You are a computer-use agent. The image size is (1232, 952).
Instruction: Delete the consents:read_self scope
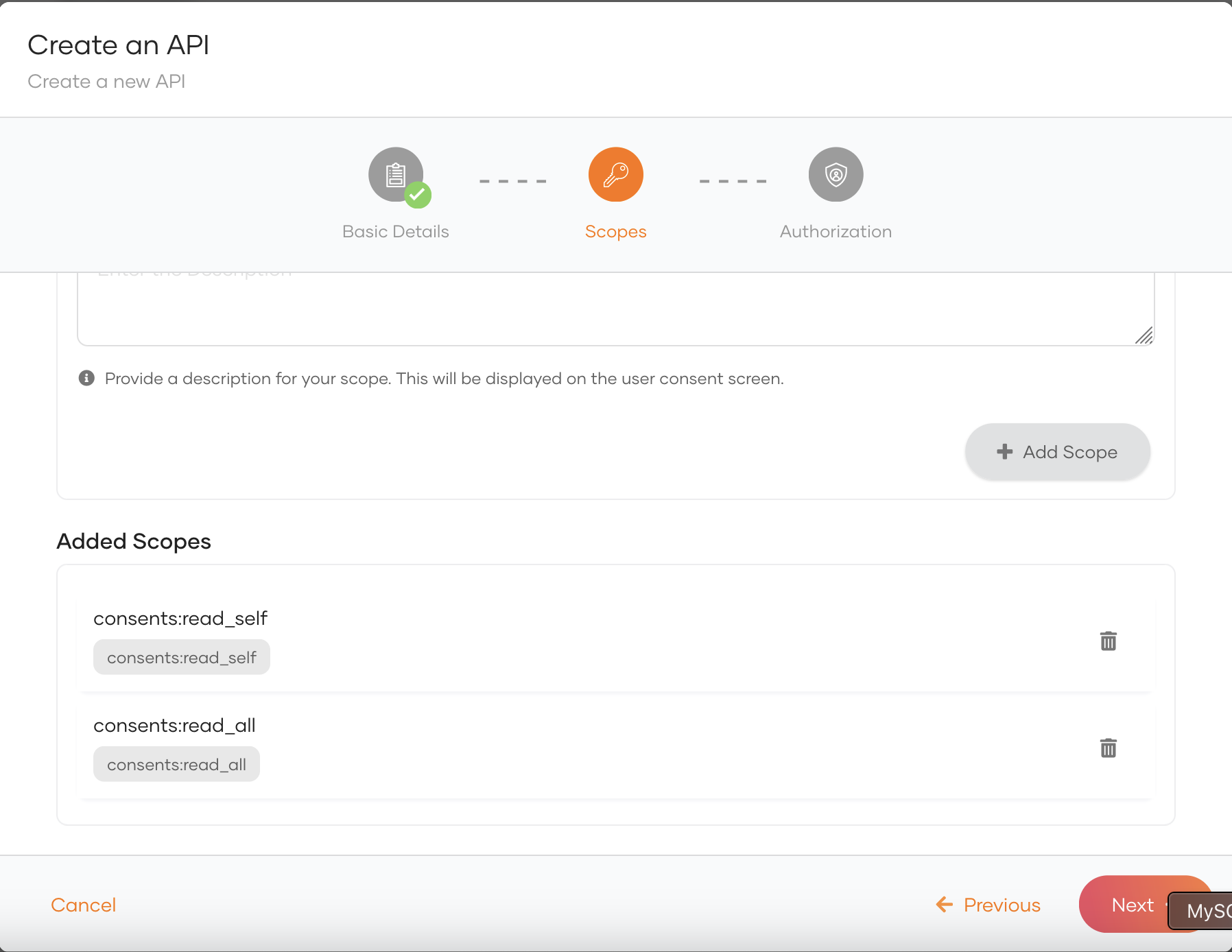(x=1108, y=641)
